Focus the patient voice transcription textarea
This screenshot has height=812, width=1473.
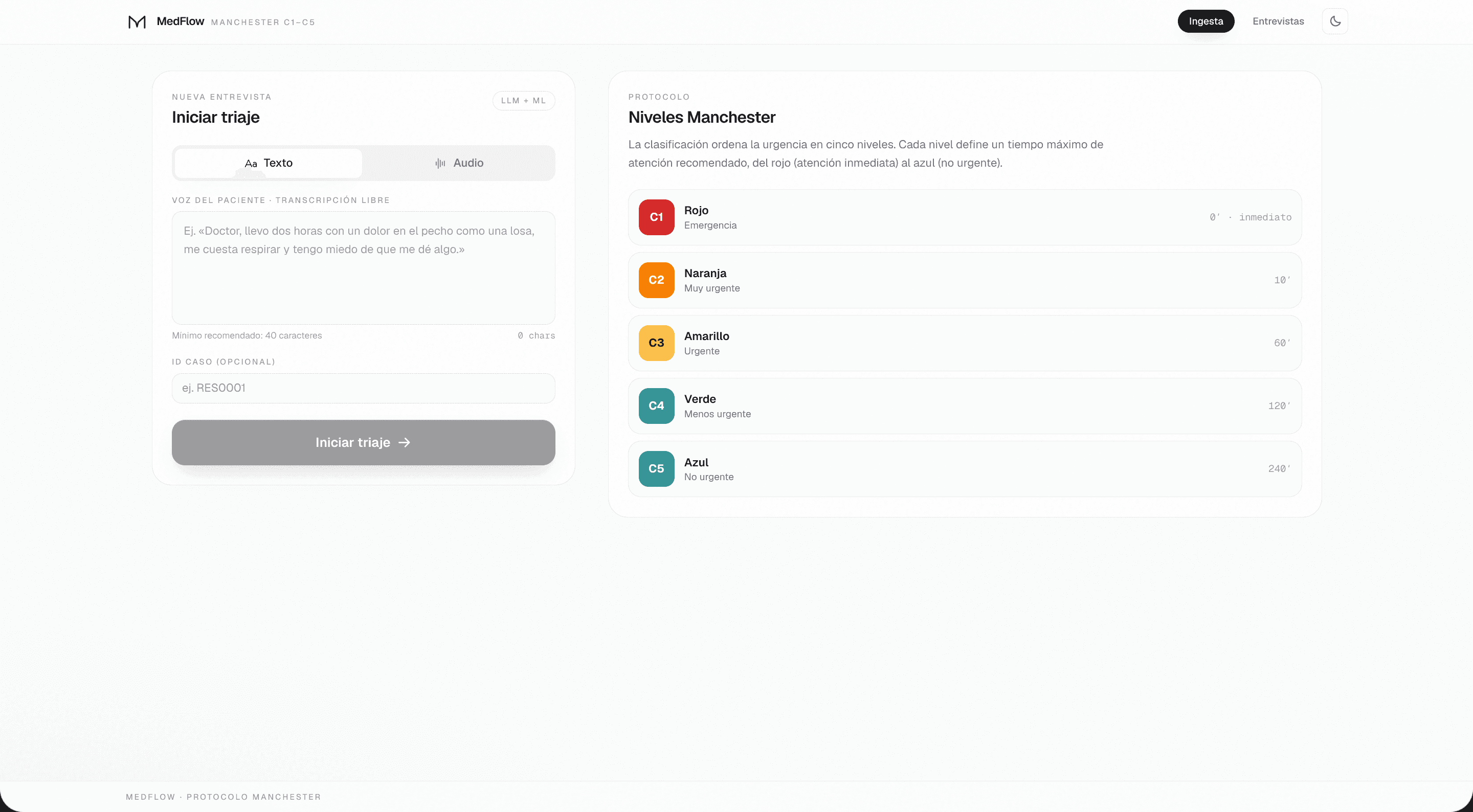click(363, 267)
